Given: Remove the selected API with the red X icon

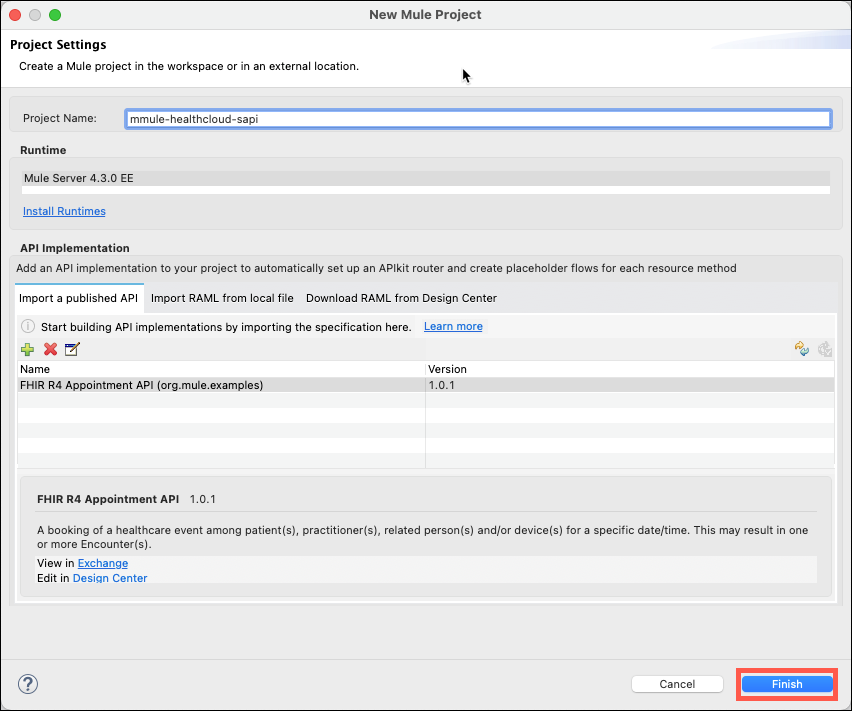Looking at the screenshot, I should [x=51, y=349].
